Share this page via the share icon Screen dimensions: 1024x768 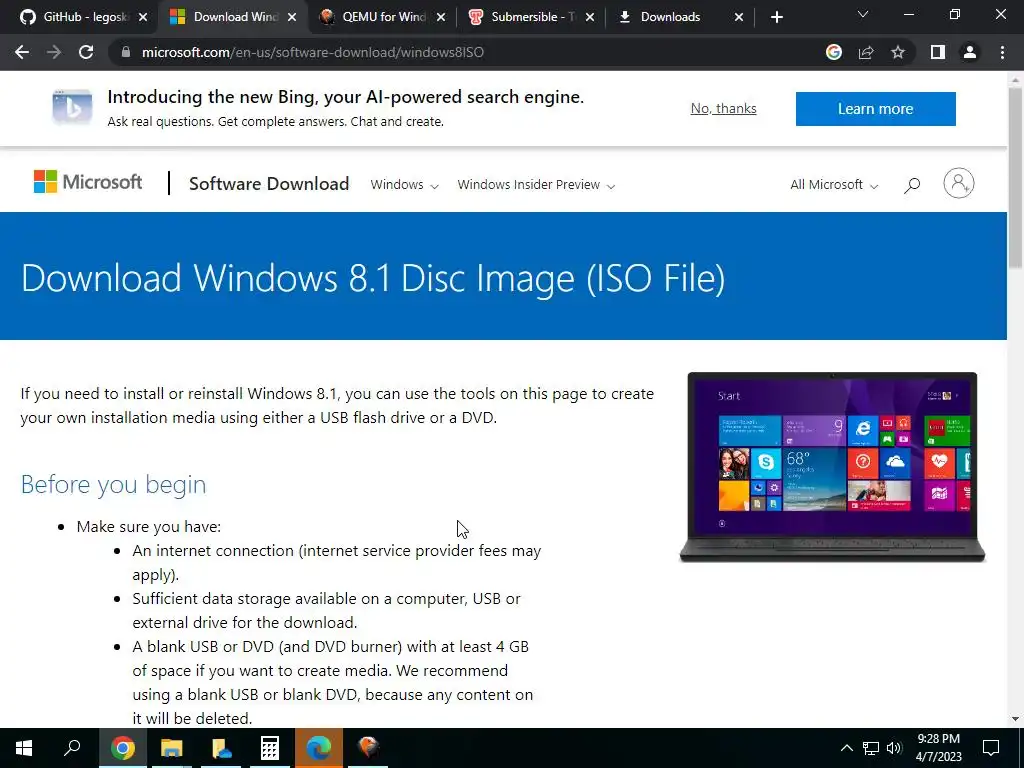866,52
